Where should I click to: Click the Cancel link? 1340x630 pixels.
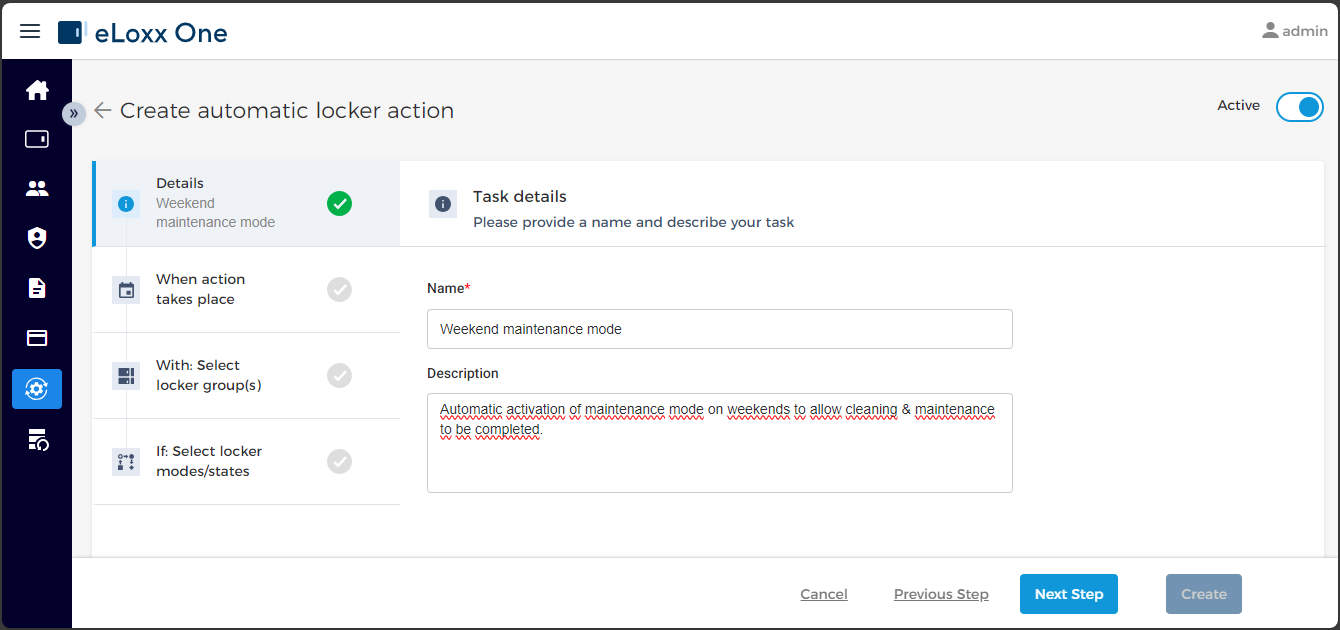point(824,594)
